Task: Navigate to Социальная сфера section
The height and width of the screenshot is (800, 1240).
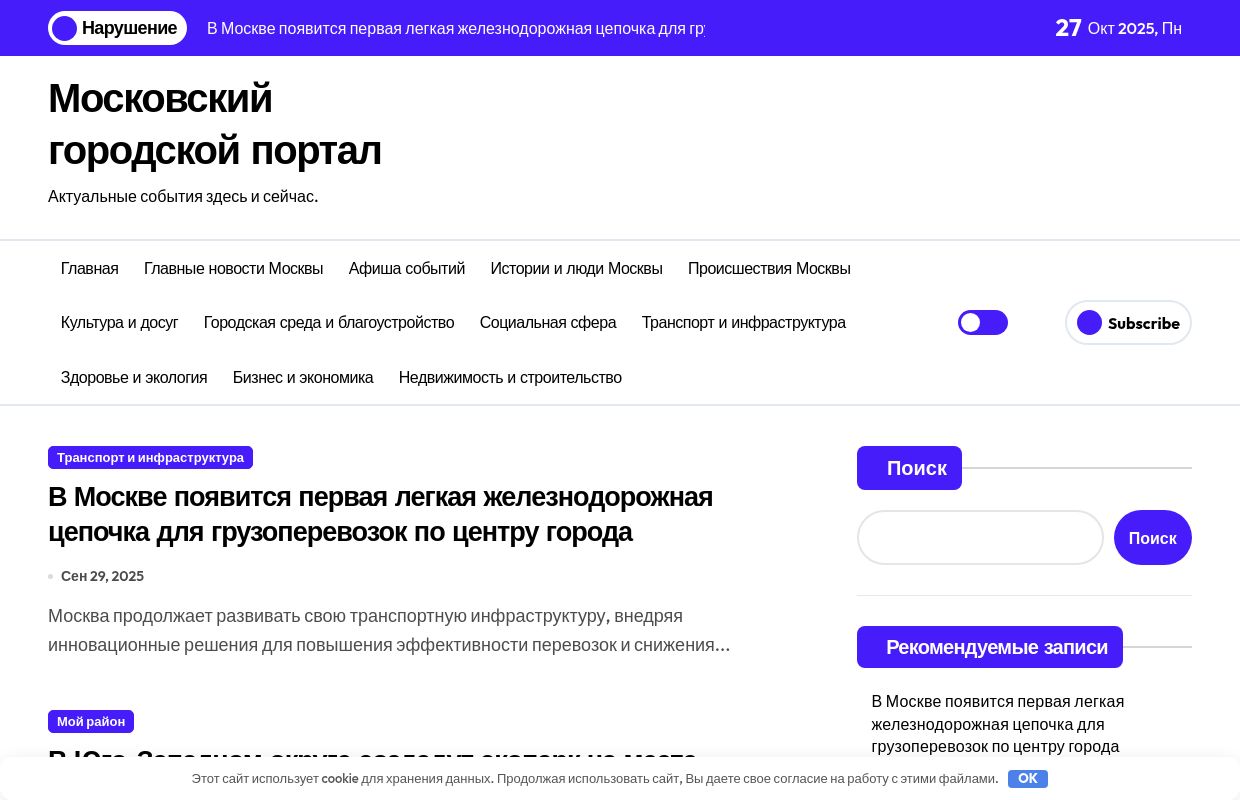Action: point(547,322)
